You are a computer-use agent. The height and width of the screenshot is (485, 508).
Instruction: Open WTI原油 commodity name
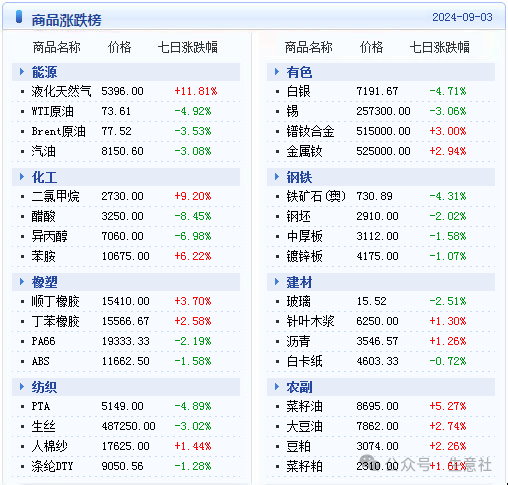click(x=52, y=111)
